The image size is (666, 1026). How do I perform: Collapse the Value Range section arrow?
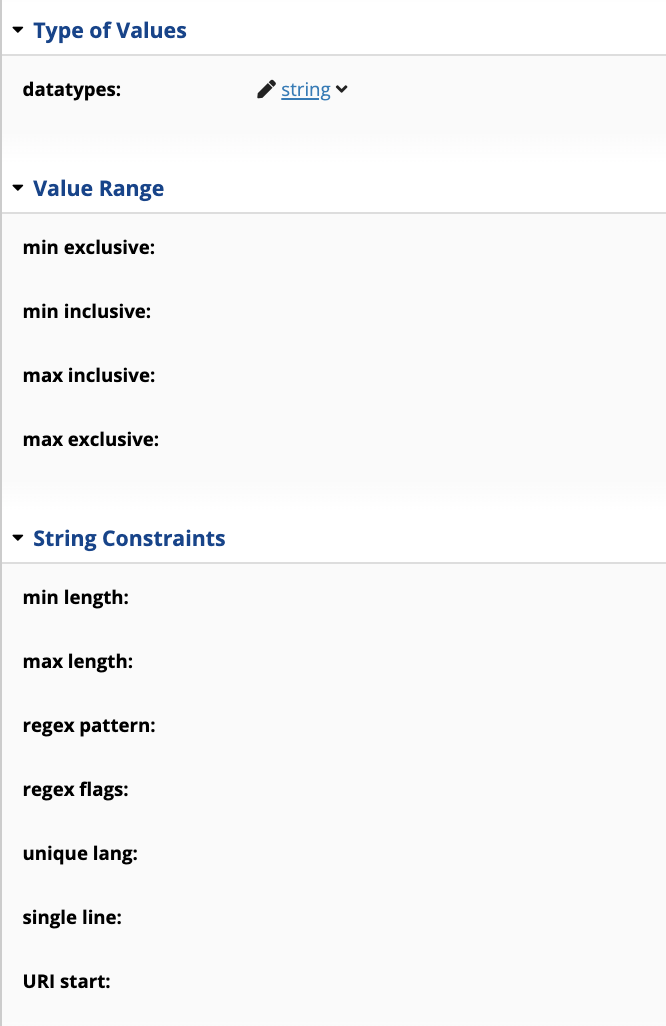pyautogui.click(x=18, y=188)
